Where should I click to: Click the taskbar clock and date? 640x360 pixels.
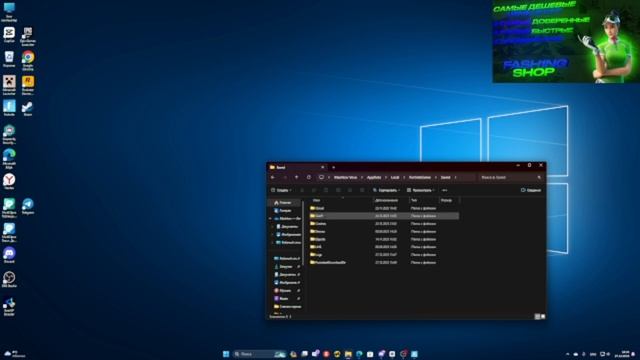click(x=622, y=354)
